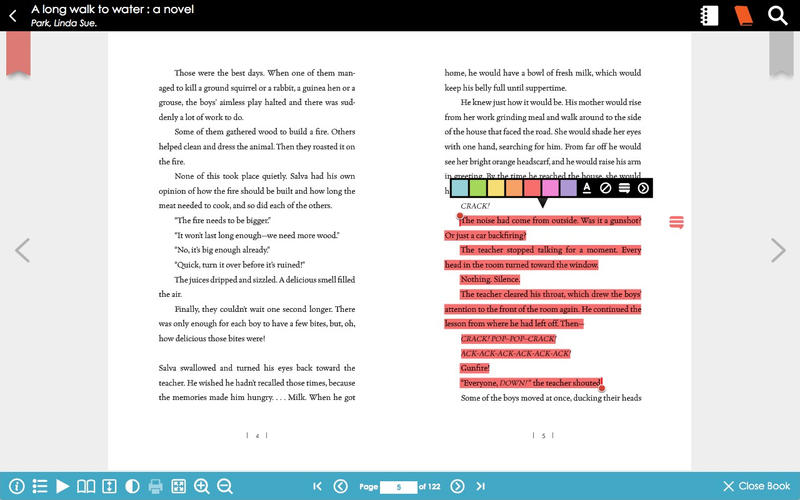
Task: Toggle contrast mode half-circle icon
Action: coord(132,486)
